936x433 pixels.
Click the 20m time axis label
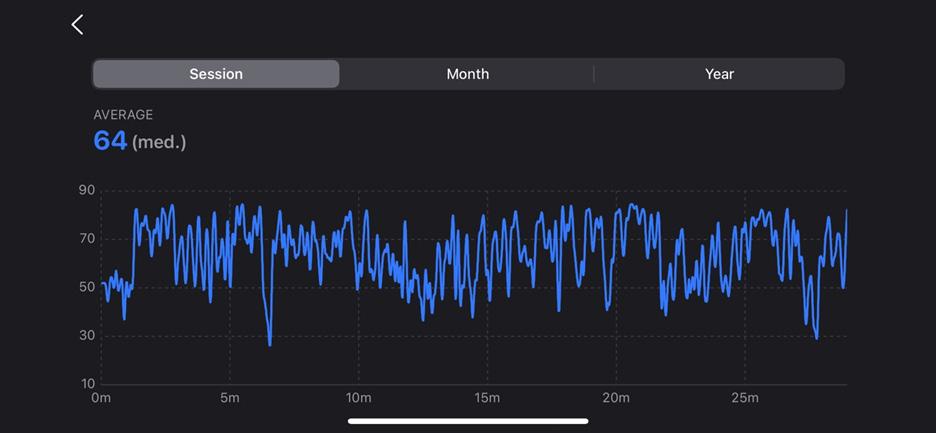(616, 398)
